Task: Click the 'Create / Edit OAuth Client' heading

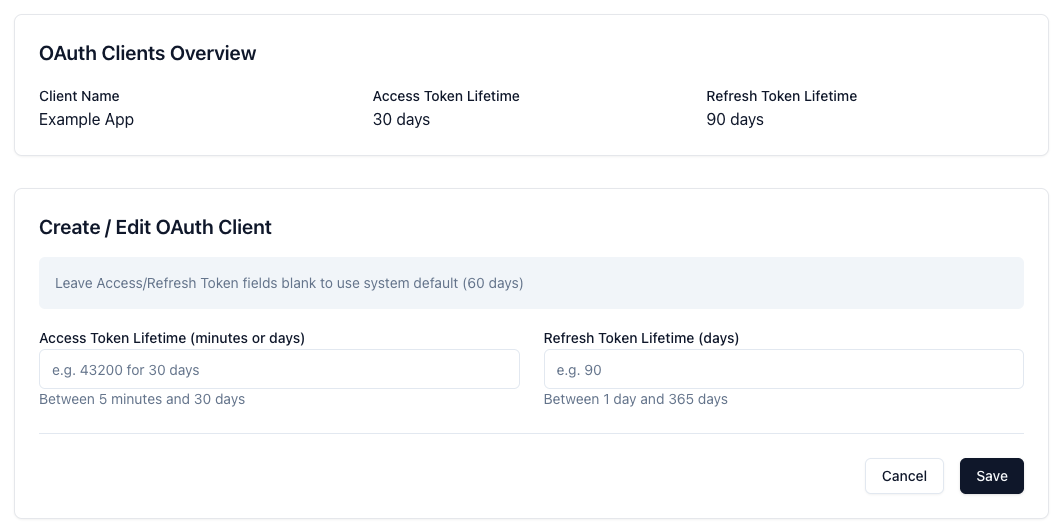Action: [x=155, y=227]
